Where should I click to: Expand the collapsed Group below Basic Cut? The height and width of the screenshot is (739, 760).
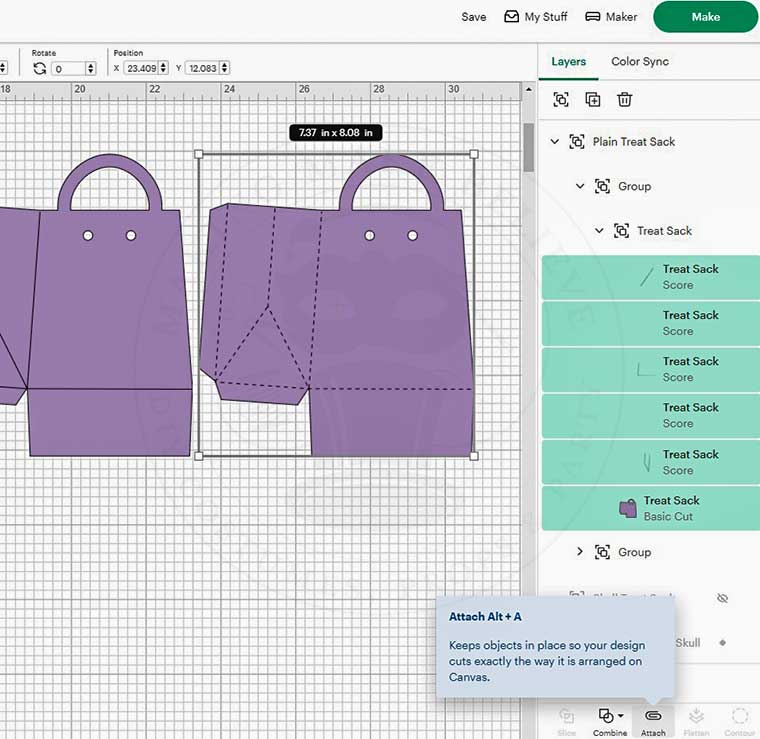pos(579,552)
